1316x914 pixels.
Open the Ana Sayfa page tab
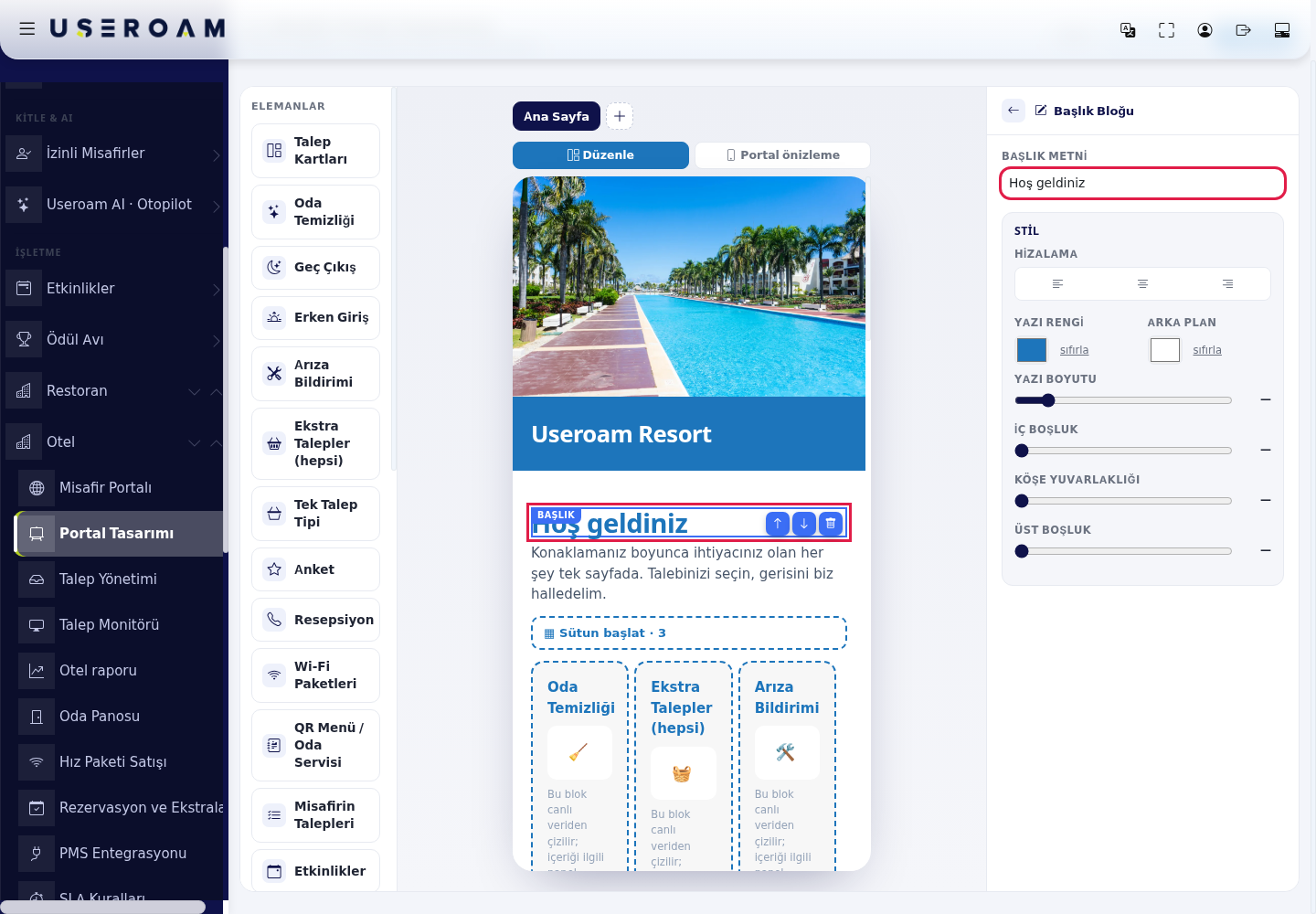(x=557, y=116)
